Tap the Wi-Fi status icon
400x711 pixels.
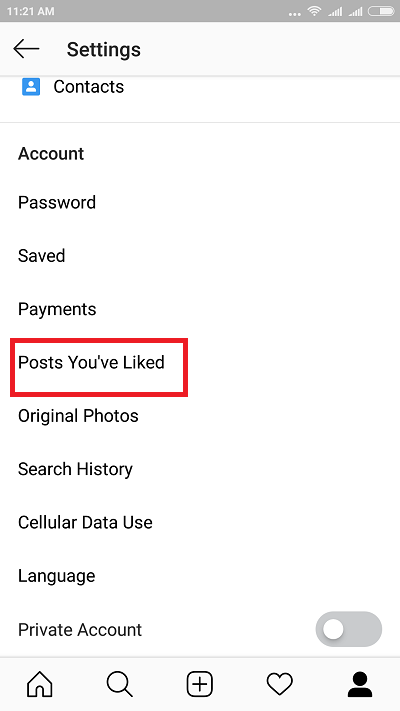click(x=314, y=11)
